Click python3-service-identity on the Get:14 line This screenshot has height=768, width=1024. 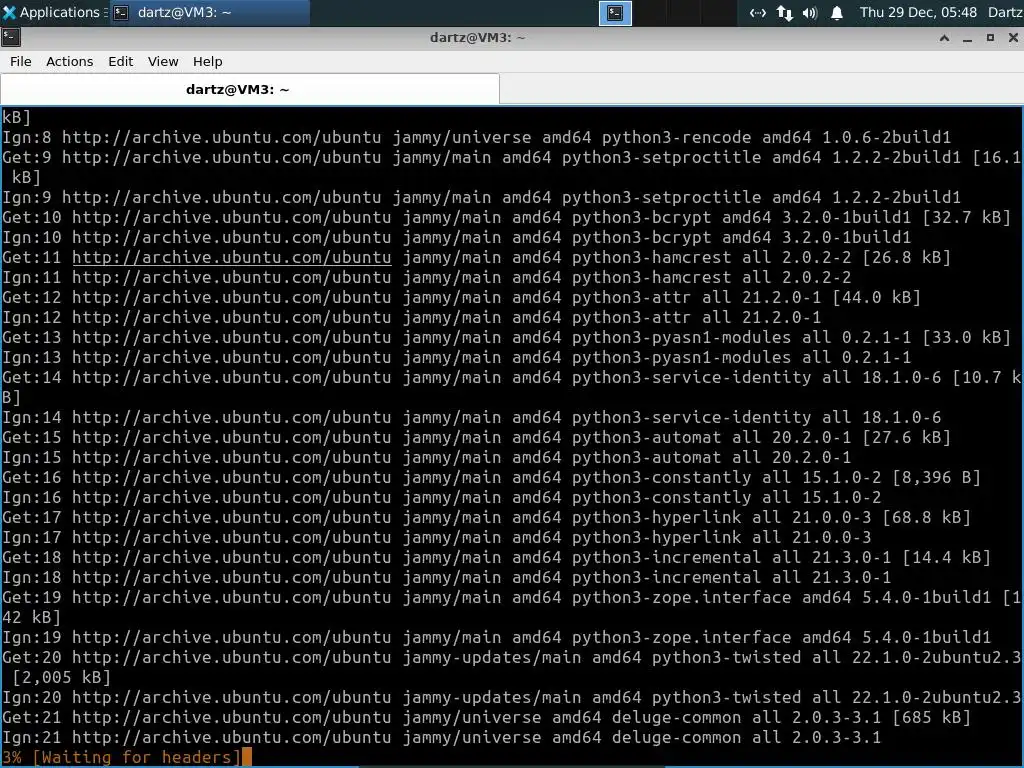click(692, 377)
